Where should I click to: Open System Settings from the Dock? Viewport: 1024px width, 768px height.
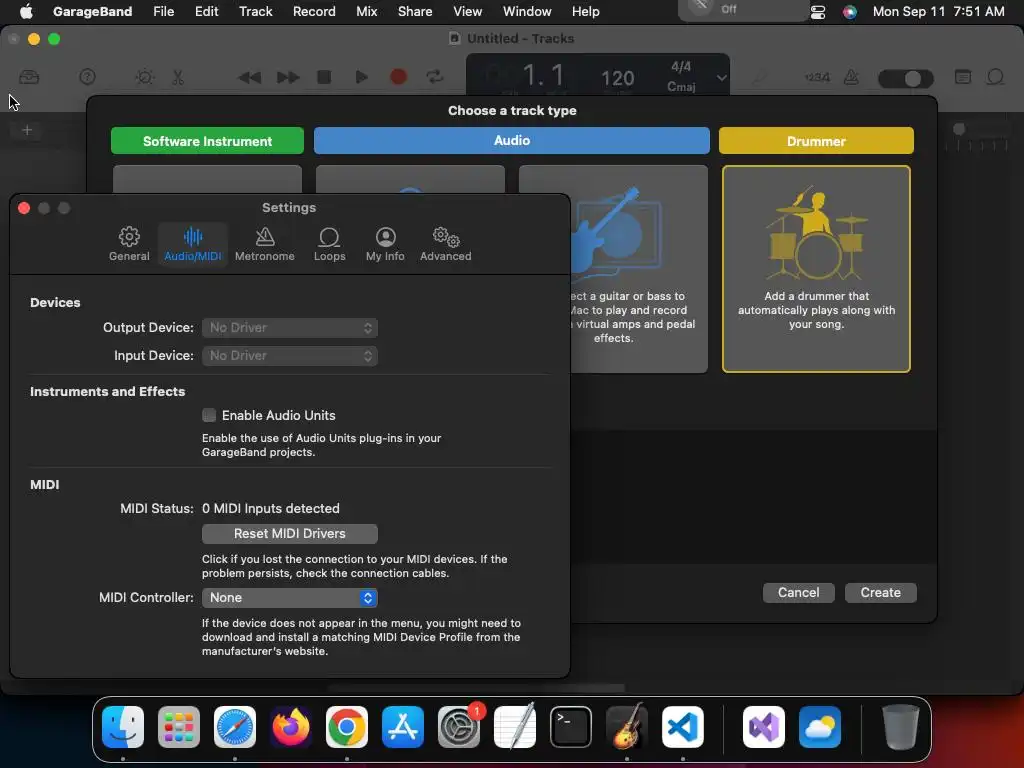click(x=458, y=727)
